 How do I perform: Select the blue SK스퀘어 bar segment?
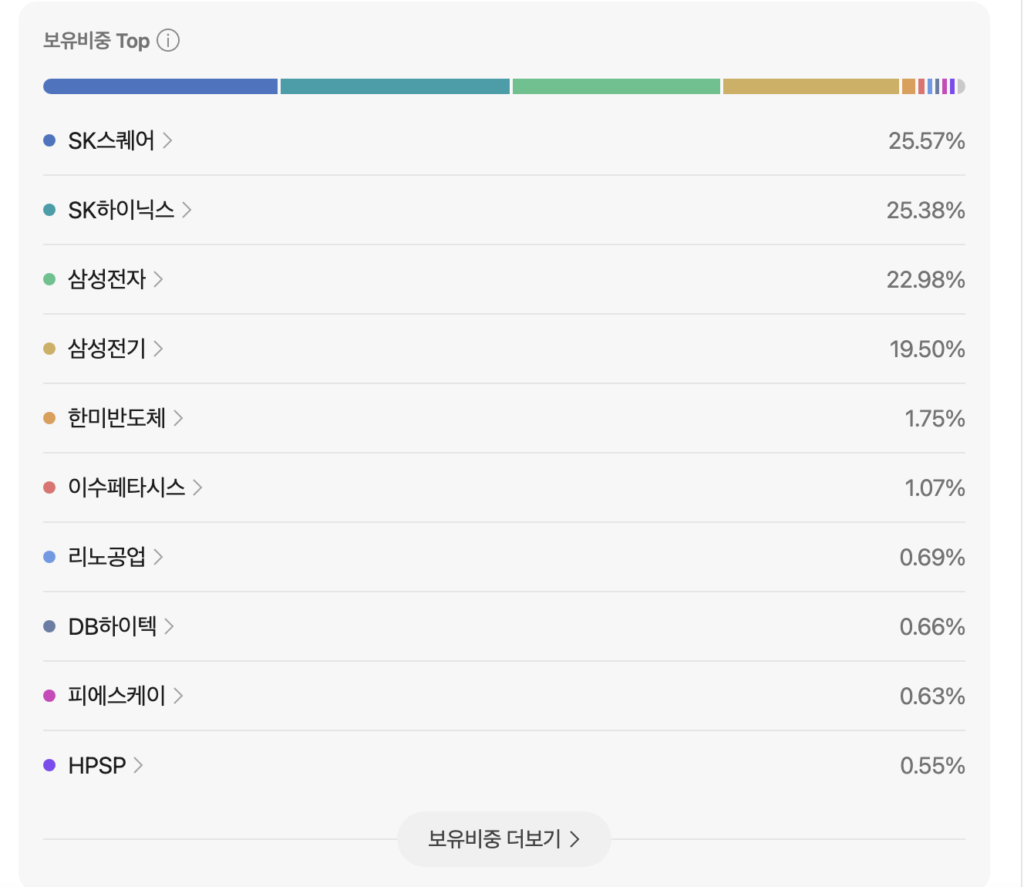coord(161,86)
